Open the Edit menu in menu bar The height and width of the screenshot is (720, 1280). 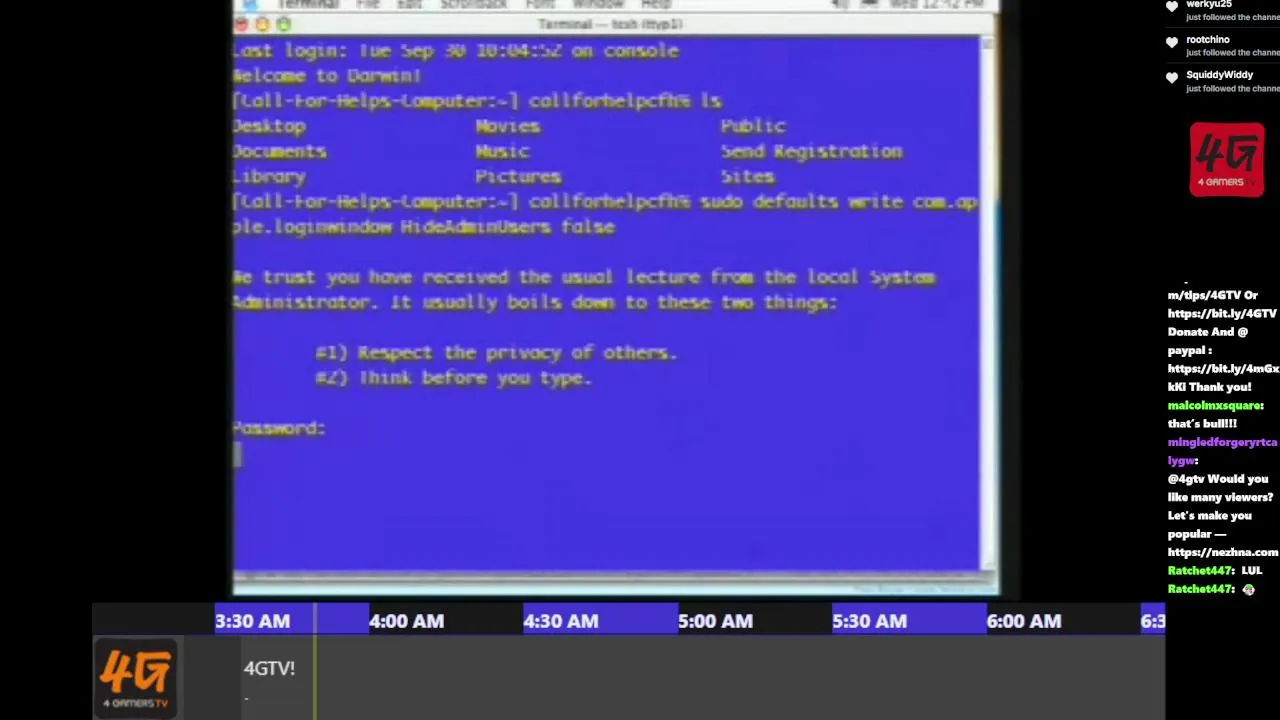pyautogui.click(x=410, y=4)
